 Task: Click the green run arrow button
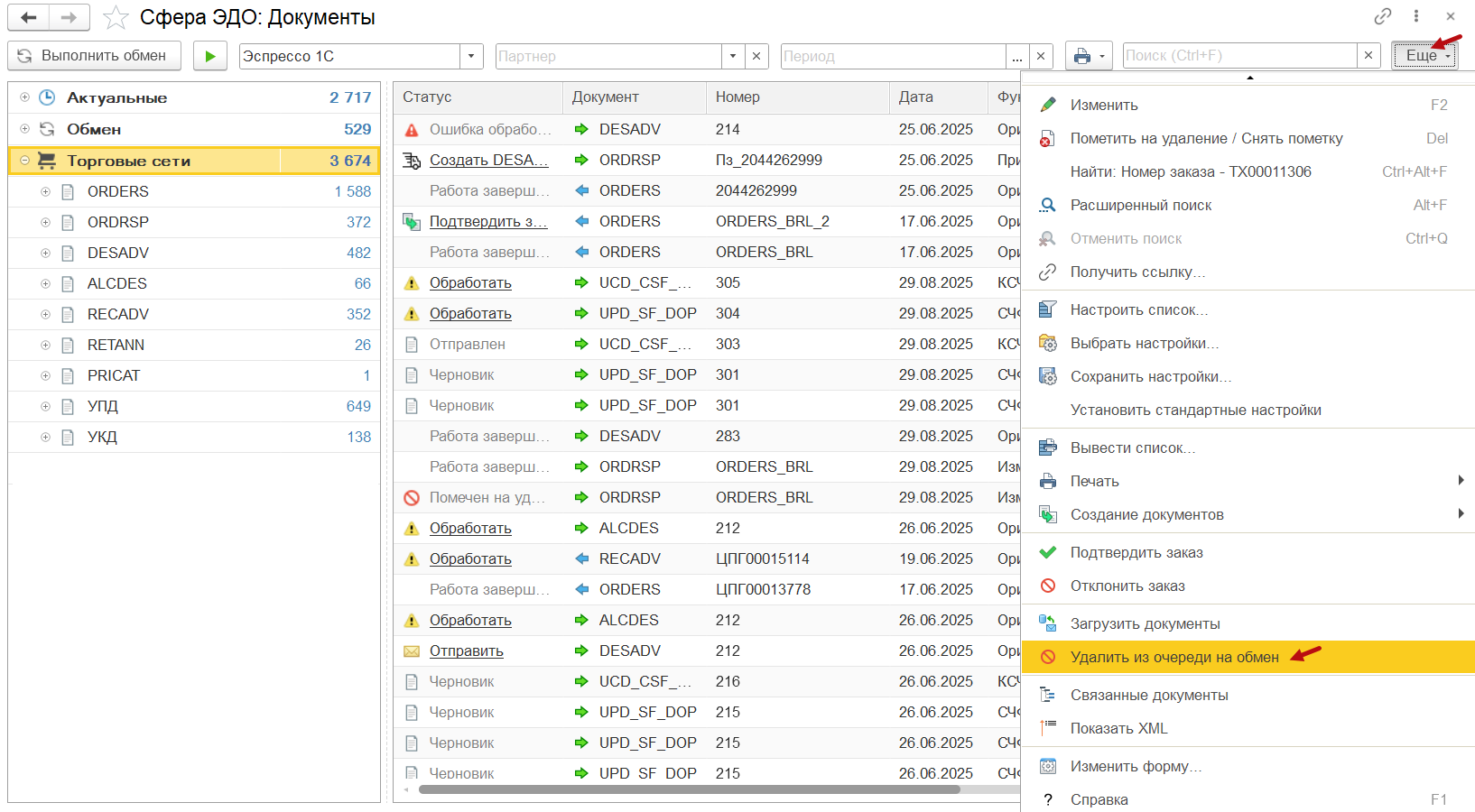[209, 56]
